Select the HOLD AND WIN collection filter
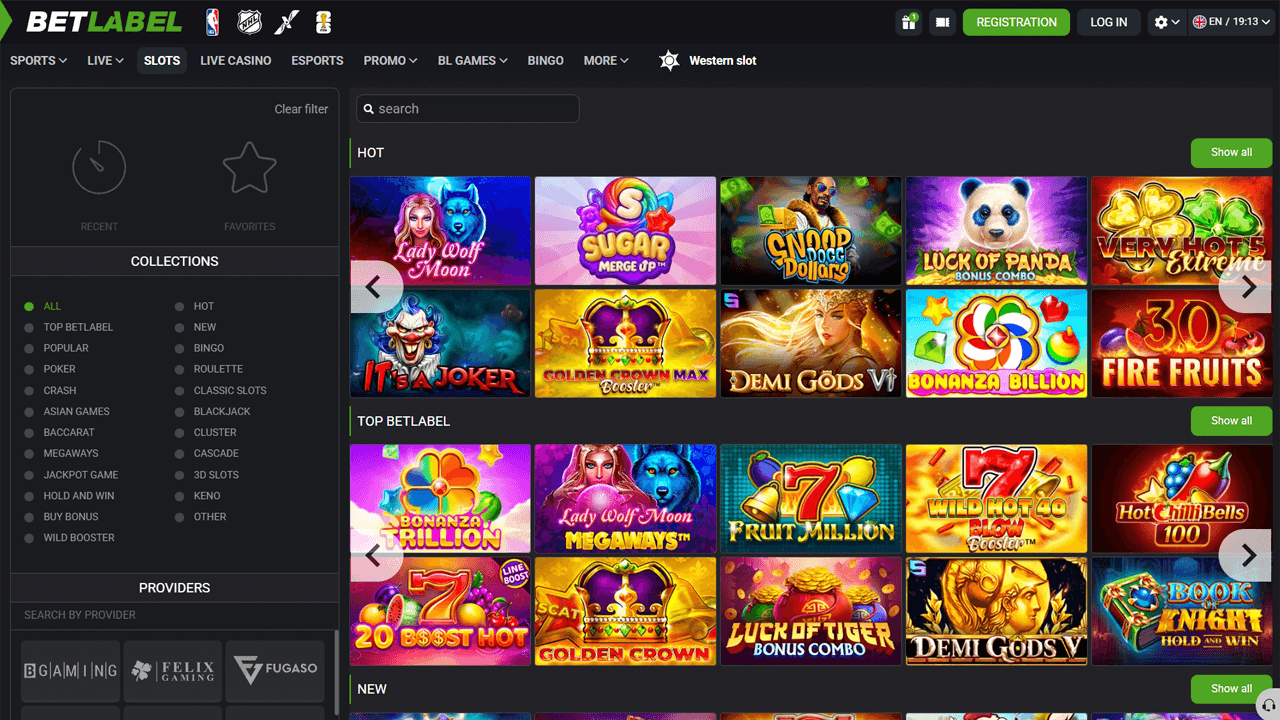Screen dimensions: 1280x720 click(x=70, y=495)
